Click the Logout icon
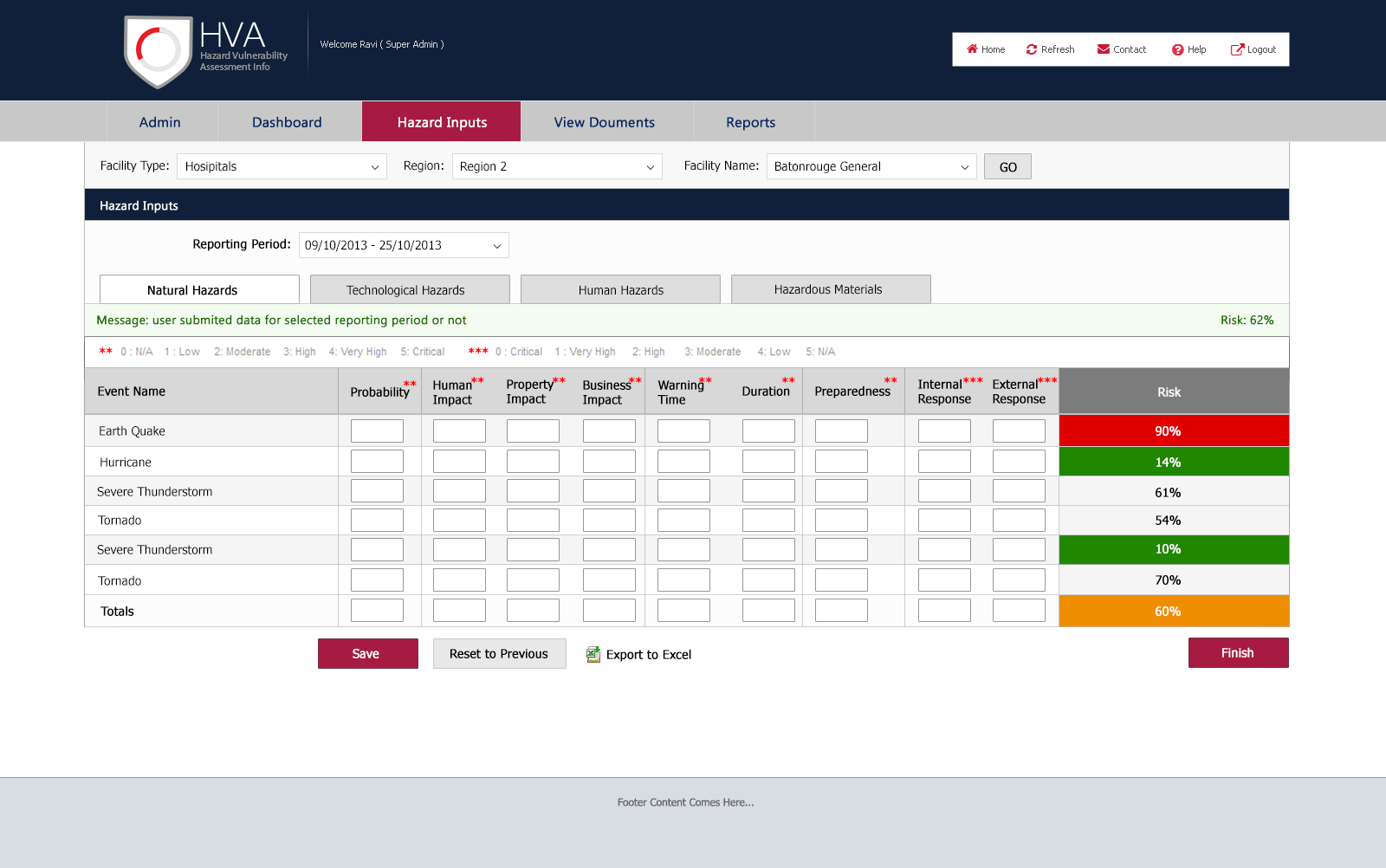This screenshot has width=1386, height=868. pyautogui.click(x=1237, y=49)
